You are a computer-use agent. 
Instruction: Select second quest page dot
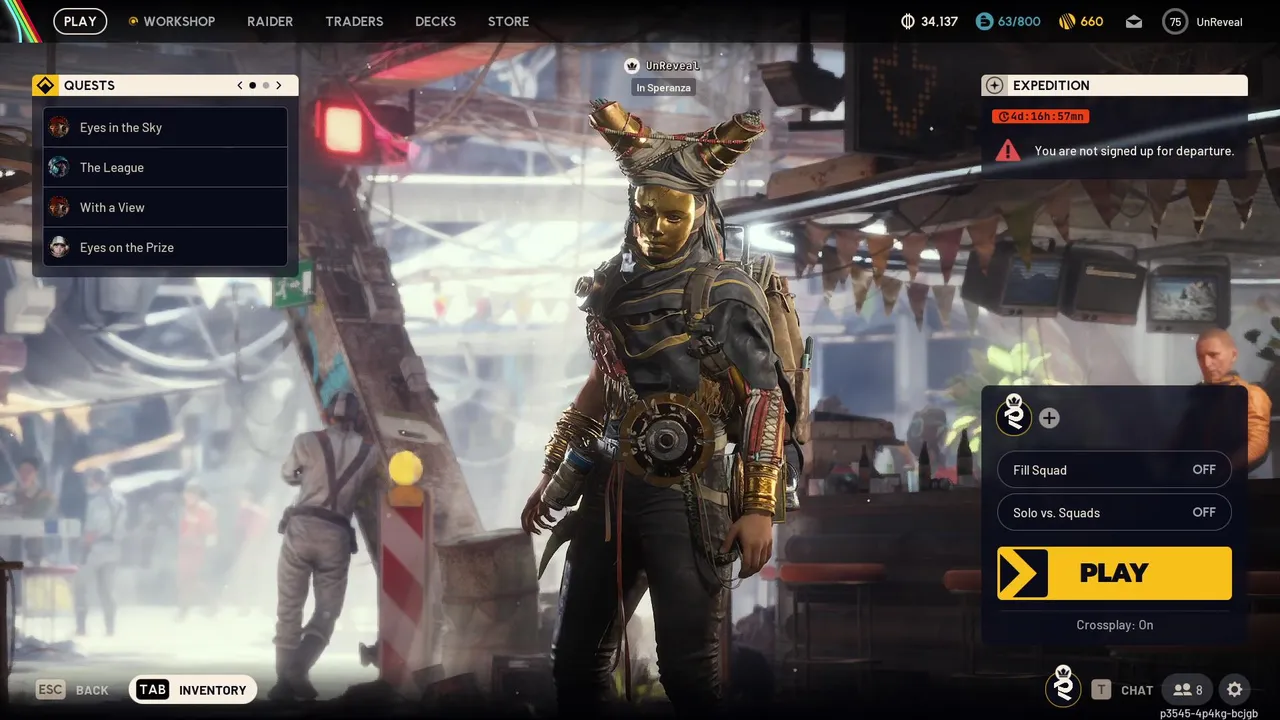265,86
